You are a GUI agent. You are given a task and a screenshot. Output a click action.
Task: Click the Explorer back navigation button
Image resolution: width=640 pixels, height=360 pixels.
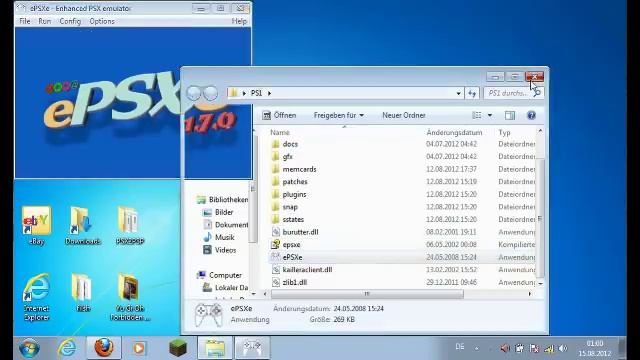tap(193, 93)
